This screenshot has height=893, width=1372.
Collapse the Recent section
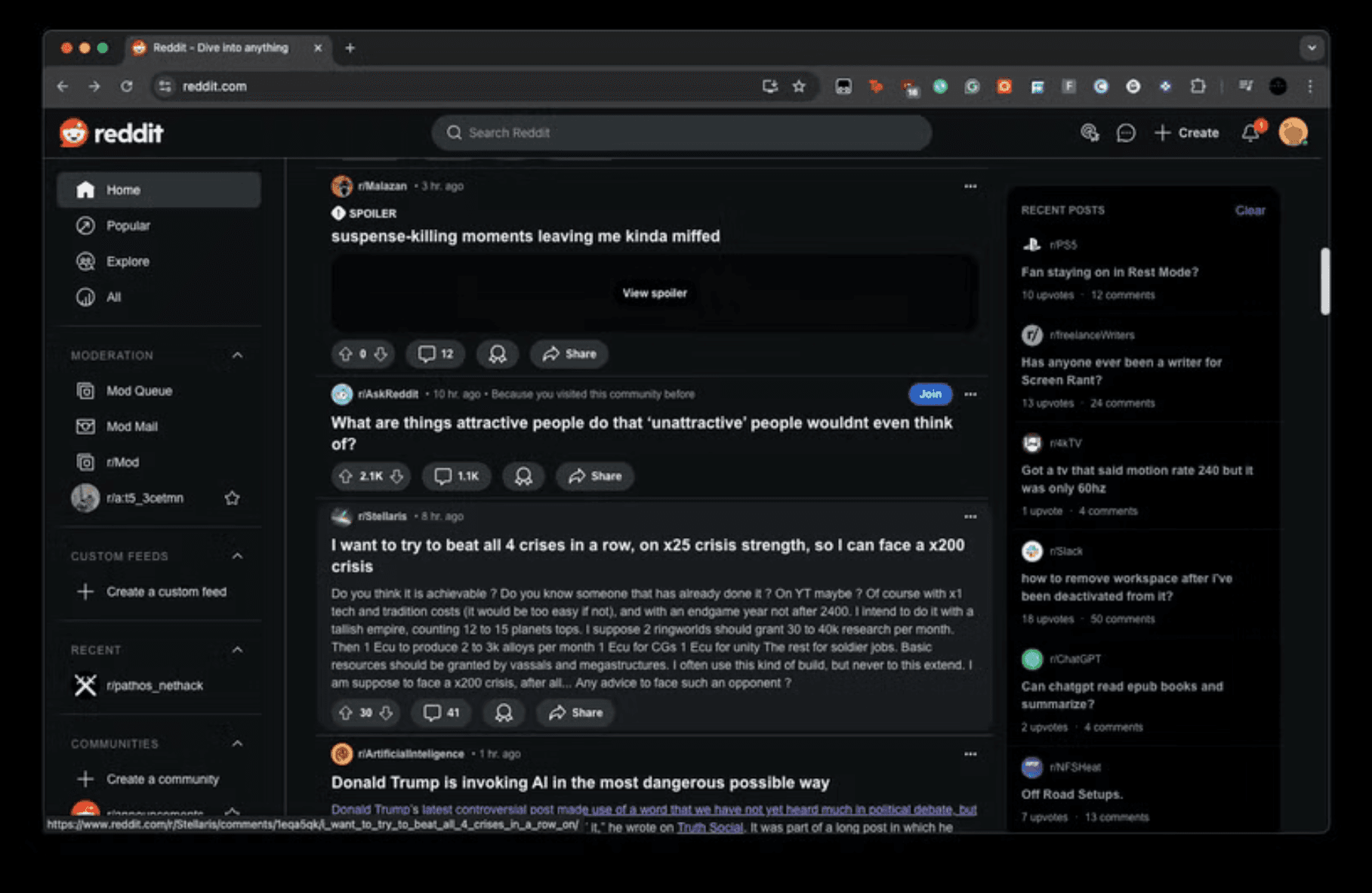click(237, 650)
